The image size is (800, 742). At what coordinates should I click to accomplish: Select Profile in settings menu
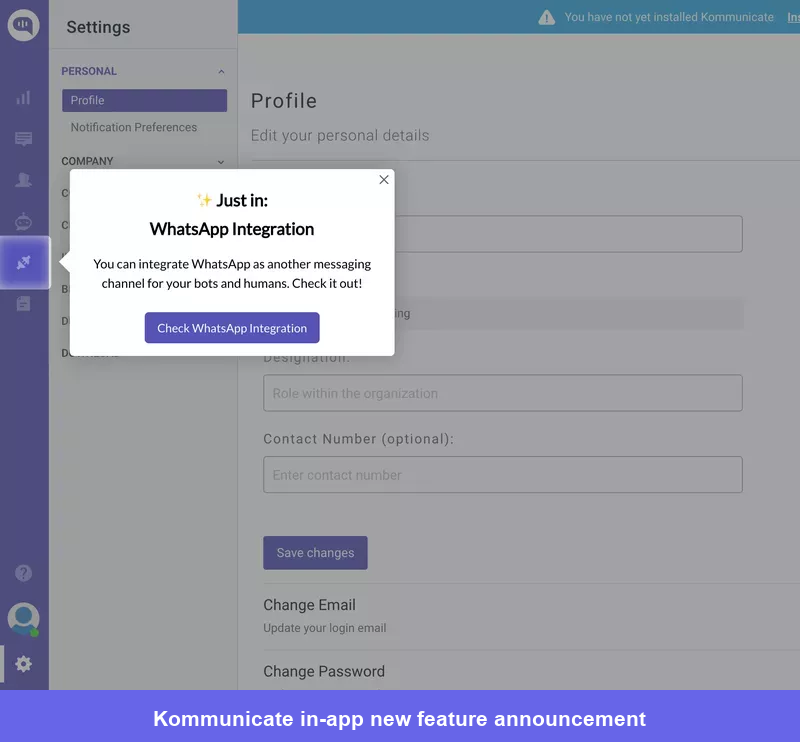pos(144,101)
